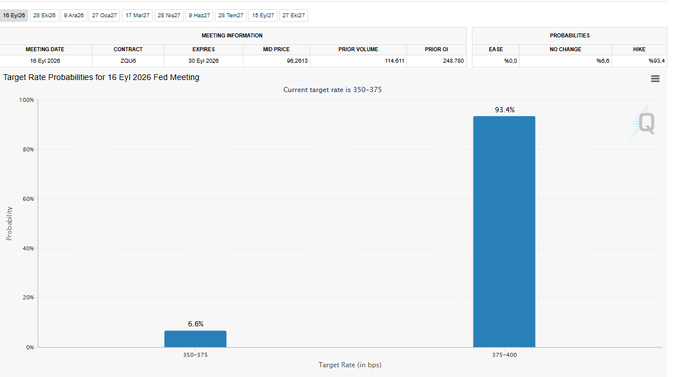Click the EASE column header
The height and width of the screenshot is (377, 680).
point(496,49)
